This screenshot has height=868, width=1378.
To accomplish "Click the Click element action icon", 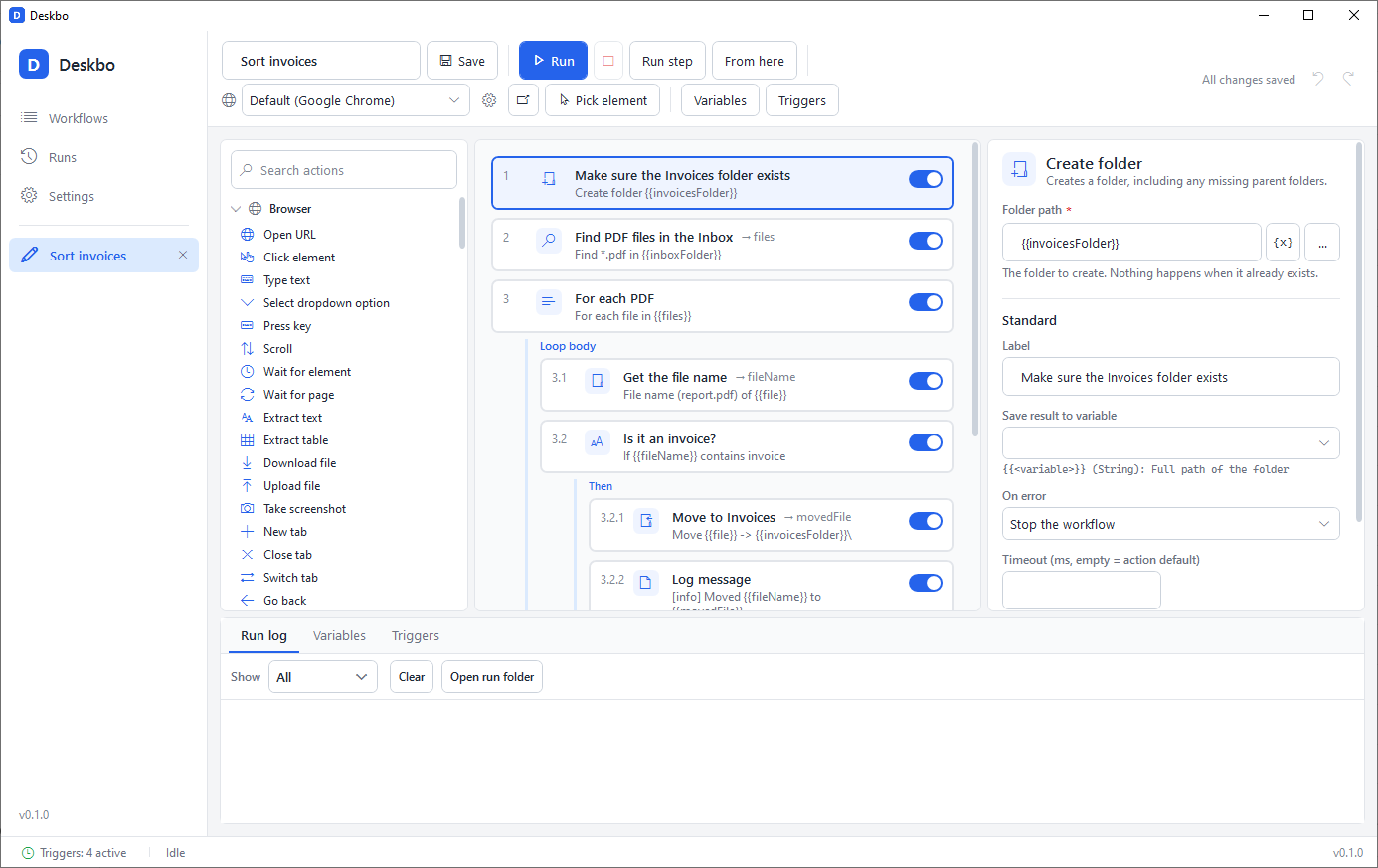I will click(248, 258).
